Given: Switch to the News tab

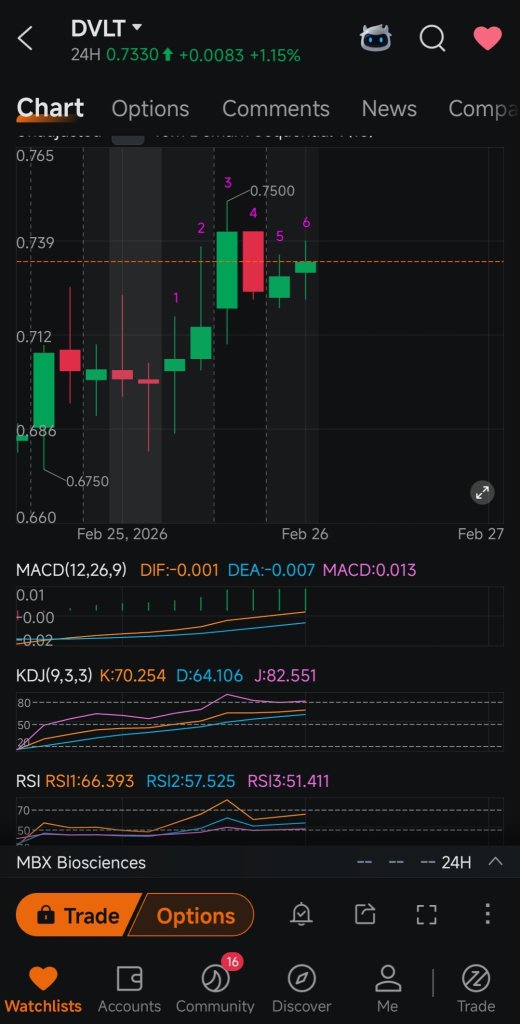Looking at the screenshot, I should pos(389,108).
